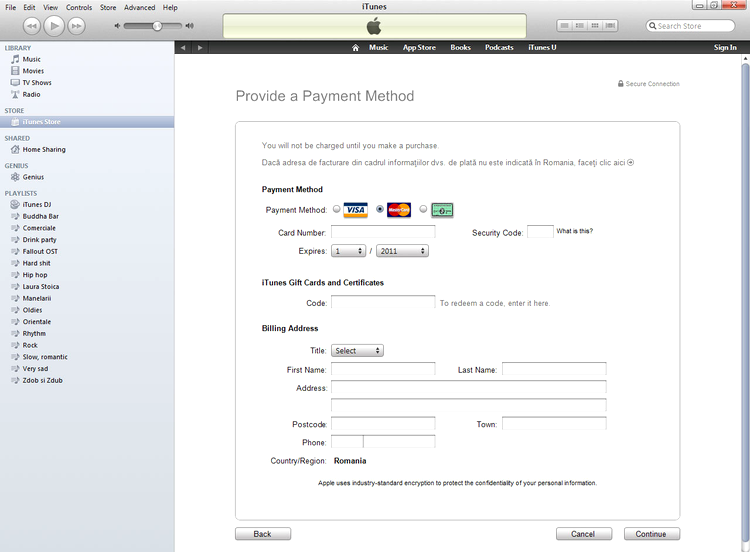Click the MasterCard logo
Viewport: 750px width, 552px height.
(x=398, y=210)
